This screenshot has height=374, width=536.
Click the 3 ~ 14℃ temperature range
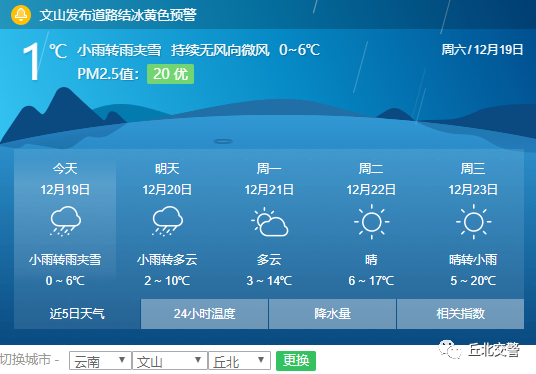point(269,281)
